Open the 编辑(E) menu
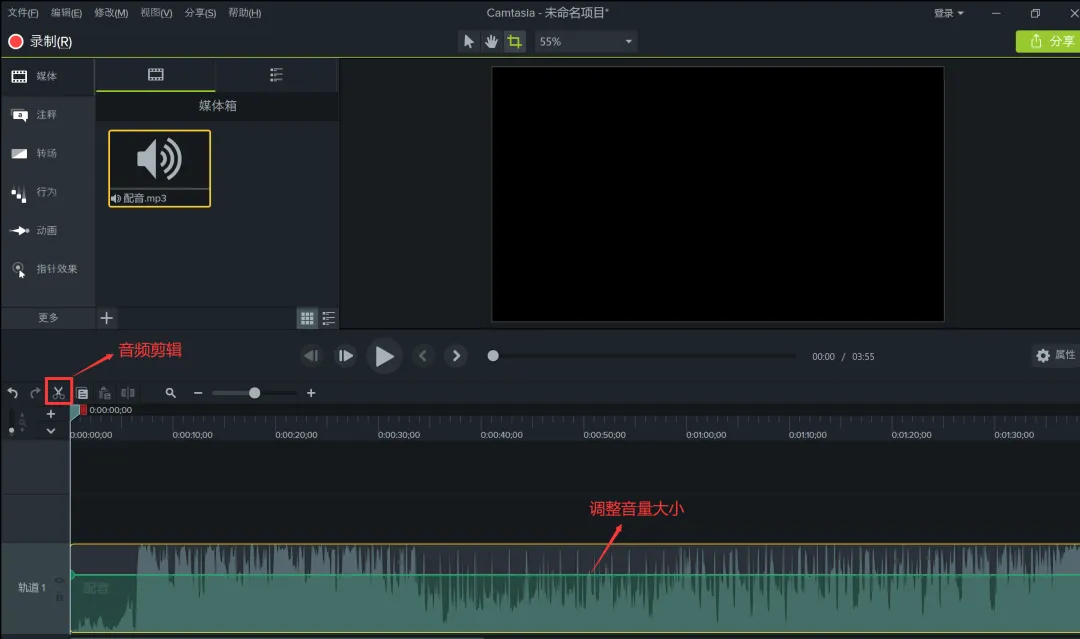 66,13
